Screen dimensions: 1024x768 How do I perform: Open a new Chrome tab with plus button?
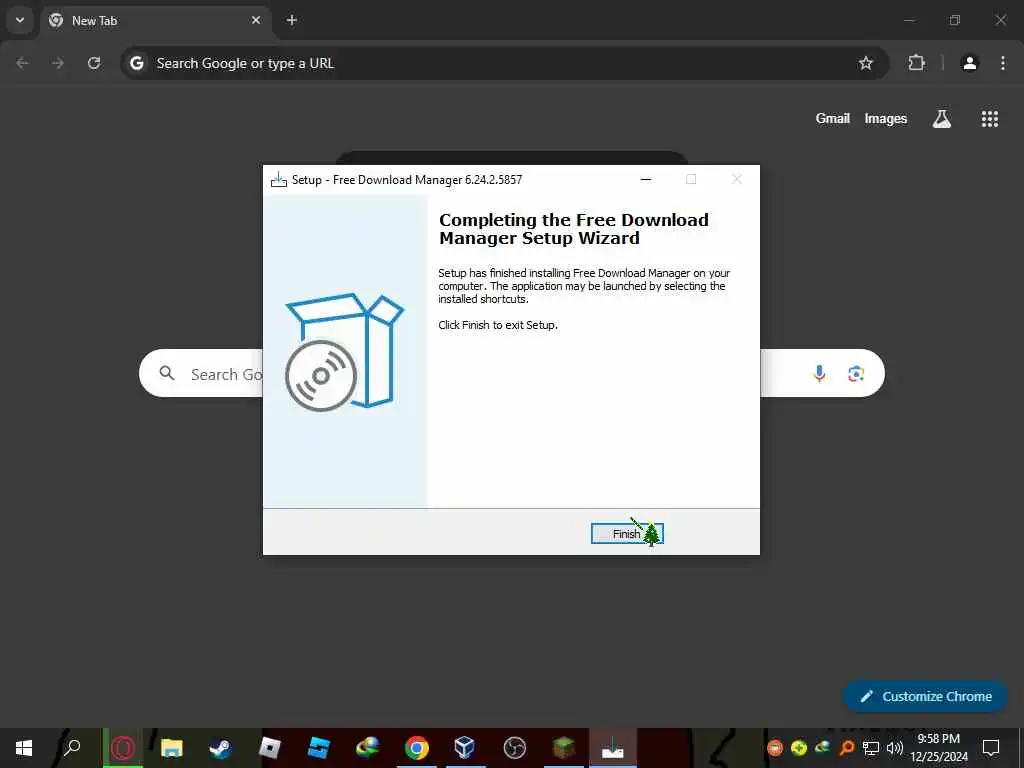[292, 20]
